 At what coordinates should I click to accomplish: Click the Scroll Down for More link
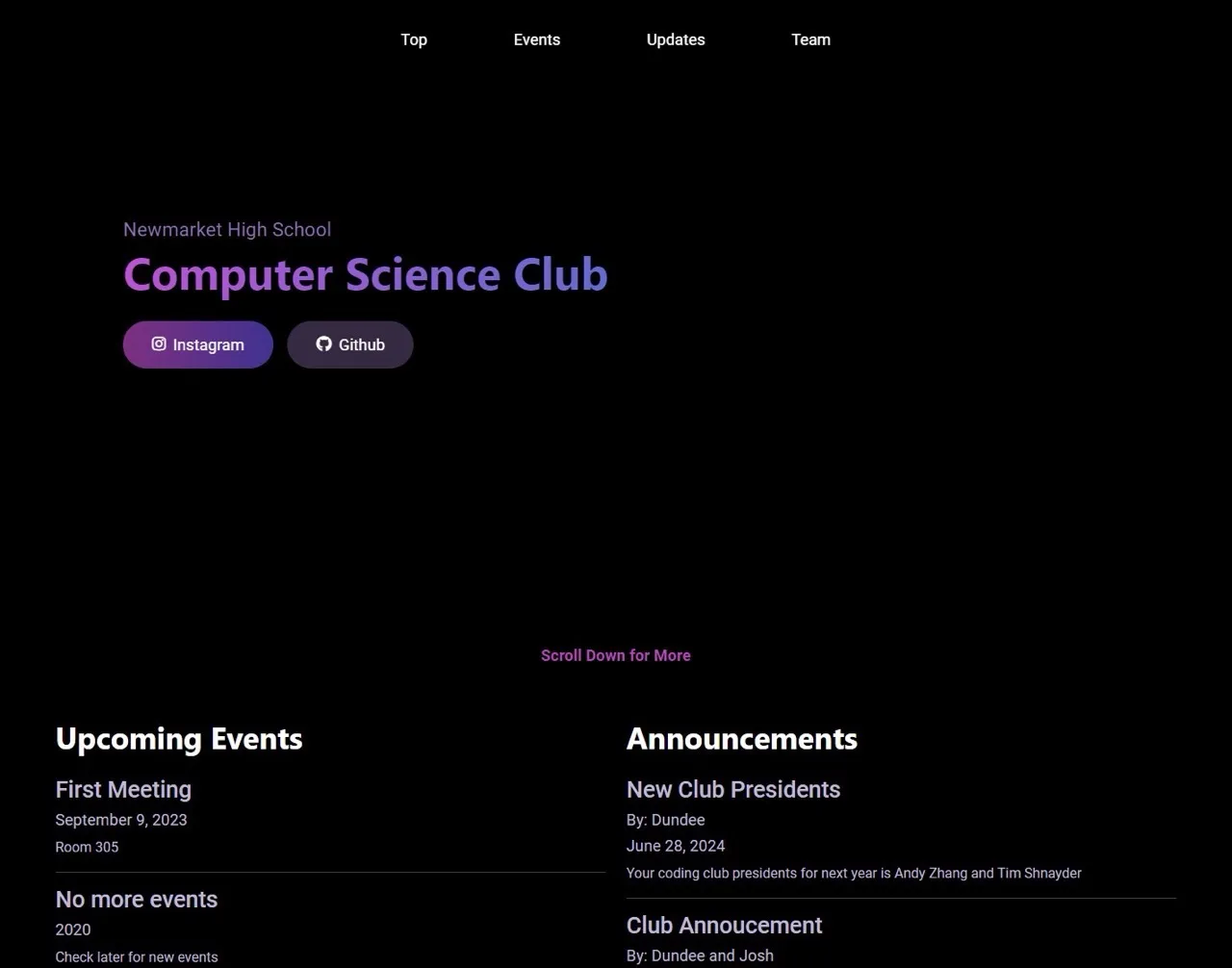[616, 655]
